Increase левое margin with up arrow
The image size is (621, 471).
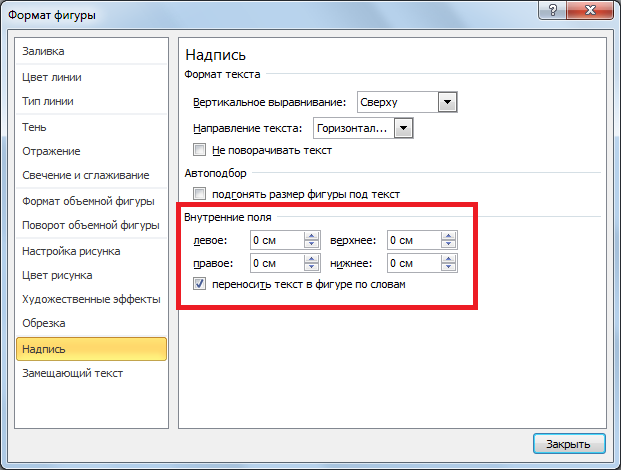[312, 236]
